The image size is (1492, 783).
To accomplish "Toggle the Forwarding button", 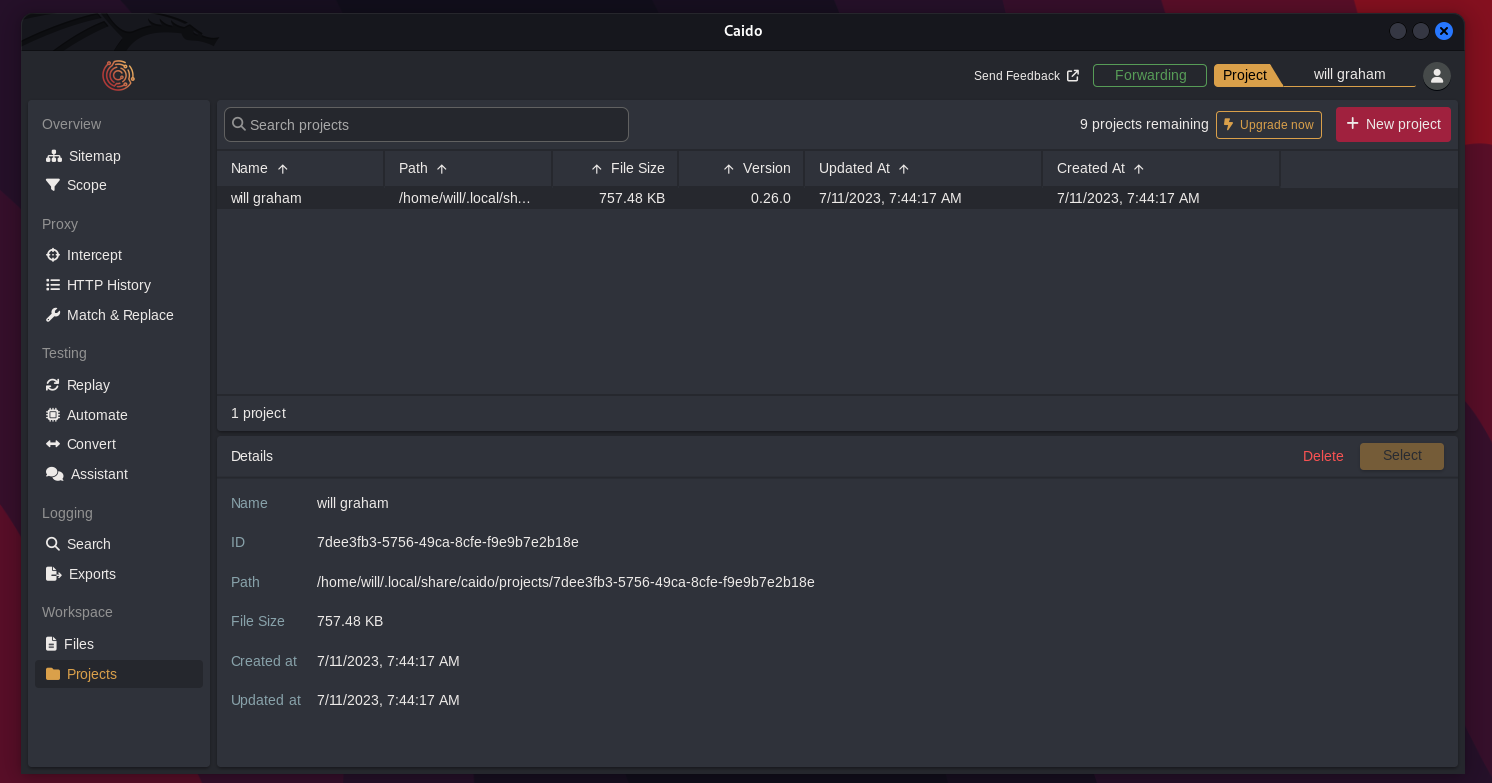I will click(x=1150, y=75).
